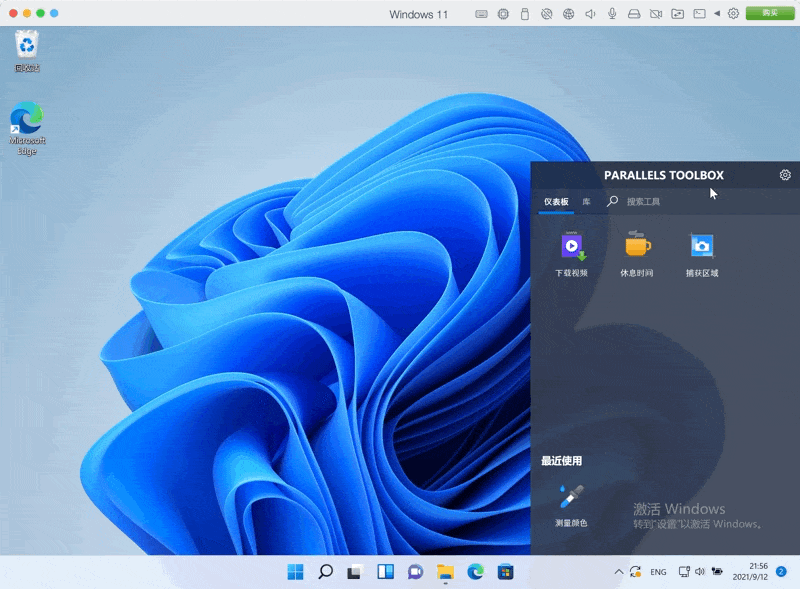Open the shared folder icon in toolbar
800x589 pixels.
678,14
